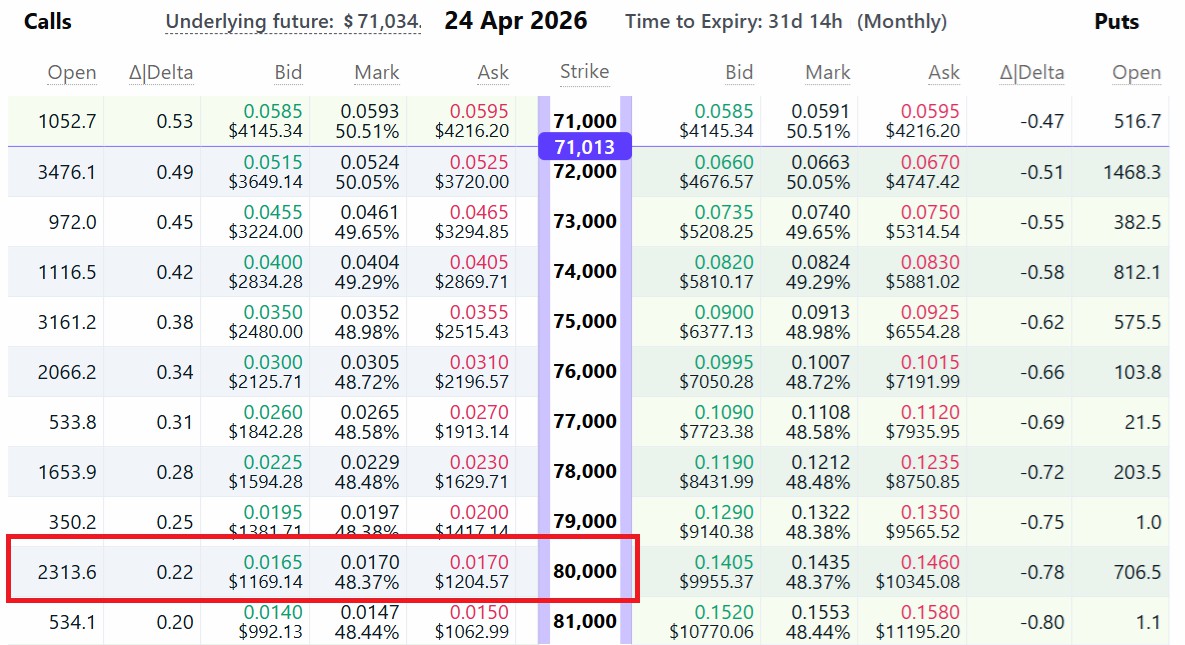This screenshot has width=1185, height=645.
Task: Select the puts-side Δ|Delta column header
Action: [x=1032, y=72]
